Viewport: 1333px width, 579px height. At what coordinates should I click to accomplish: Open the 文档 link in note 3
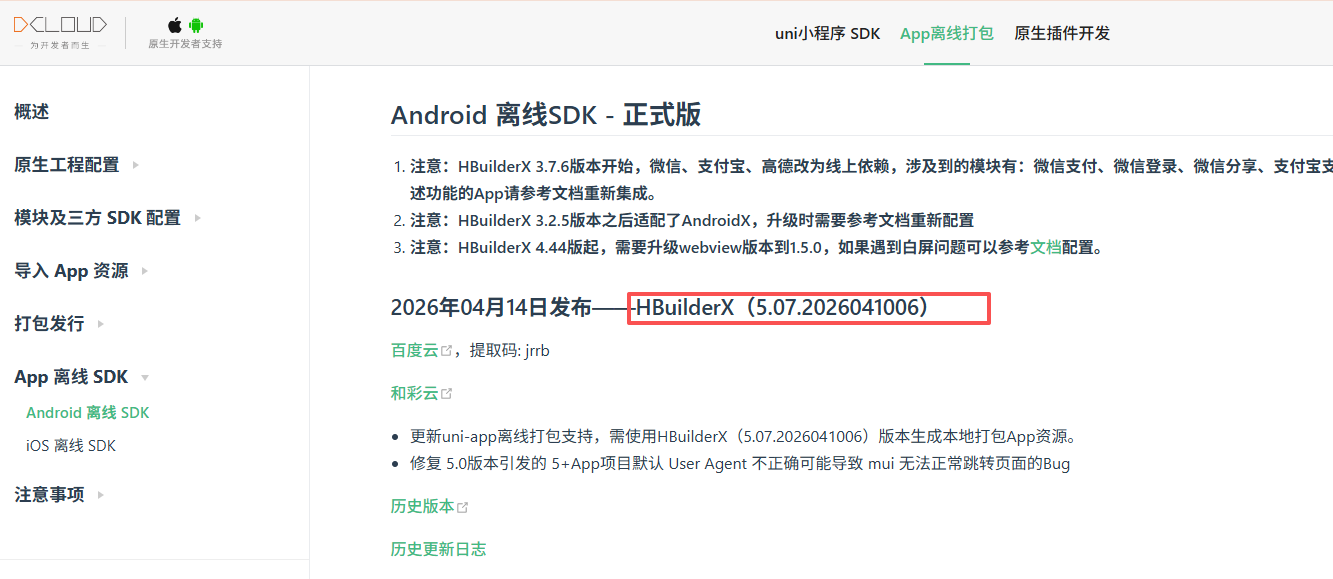point(1046,247)
